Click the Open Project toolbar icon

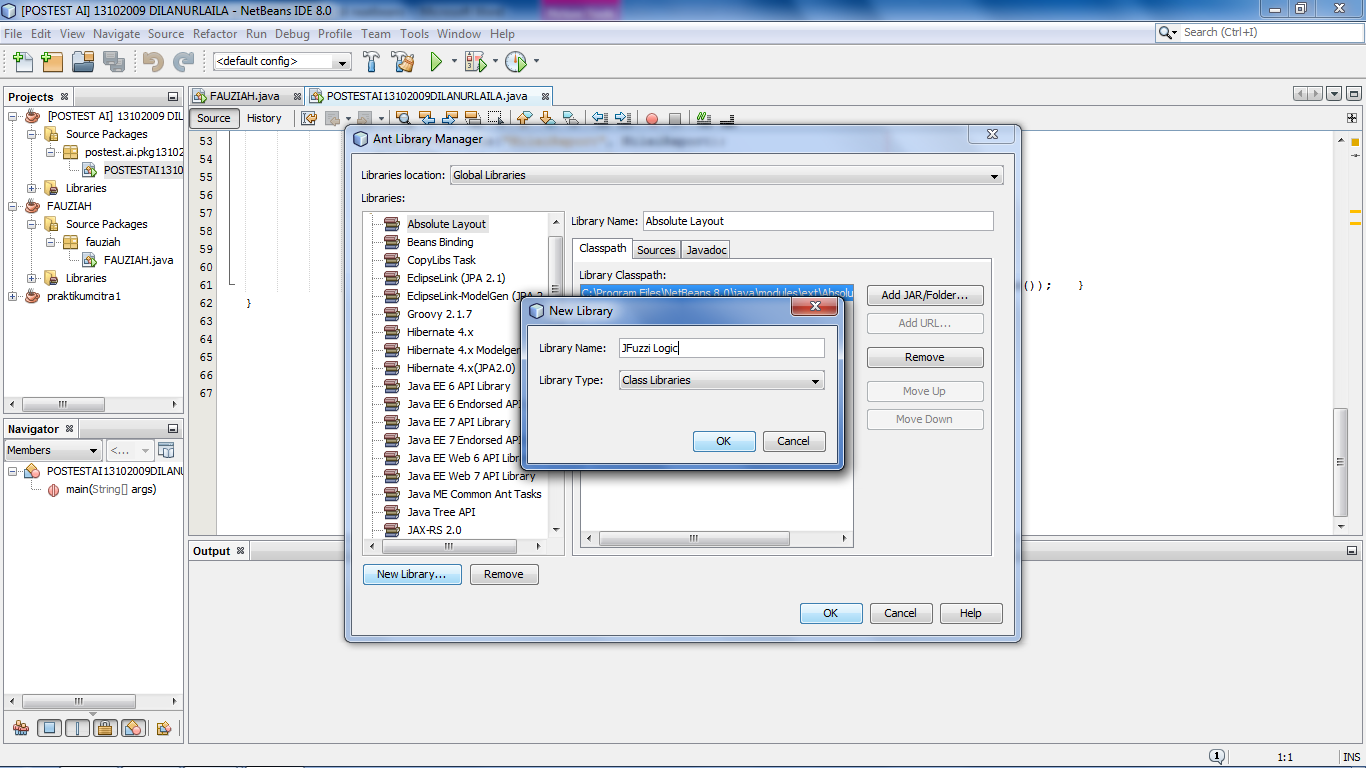83,62
